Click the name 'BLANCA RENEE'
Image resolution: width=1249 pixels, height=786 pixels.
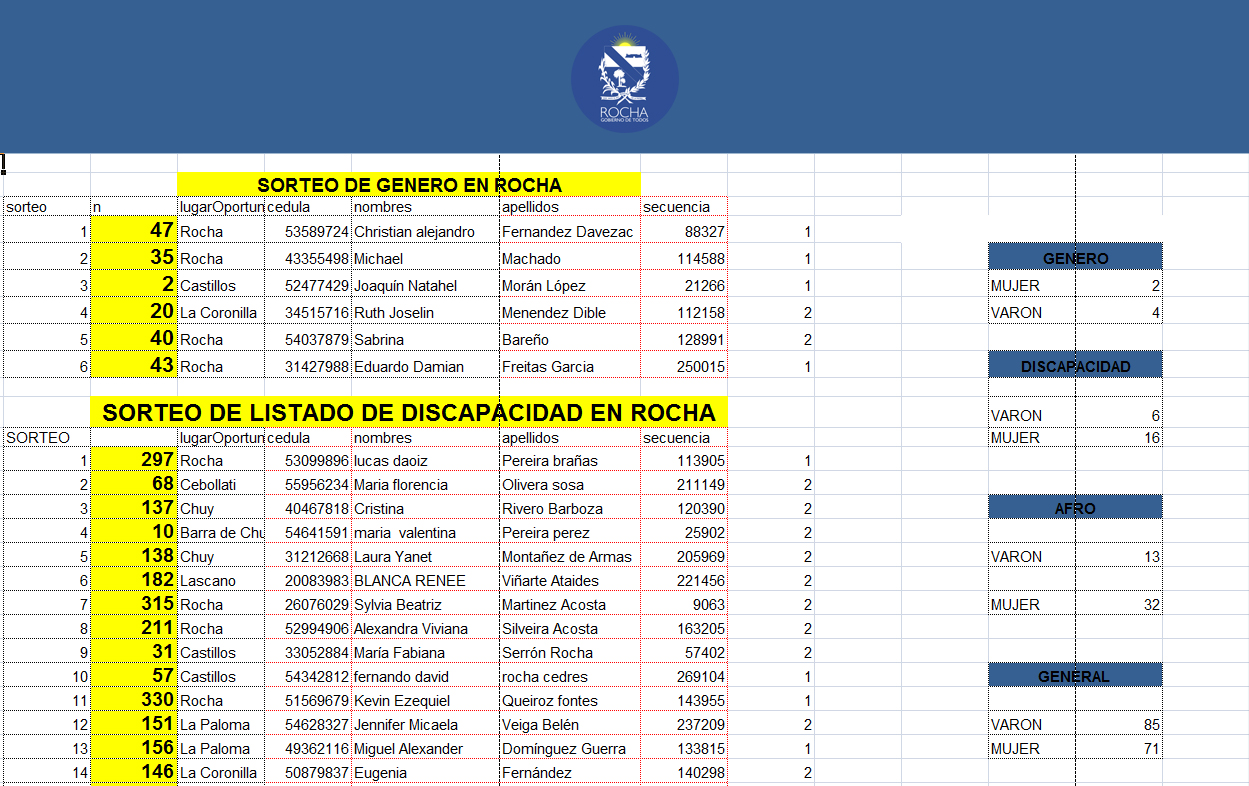(410, 580)
